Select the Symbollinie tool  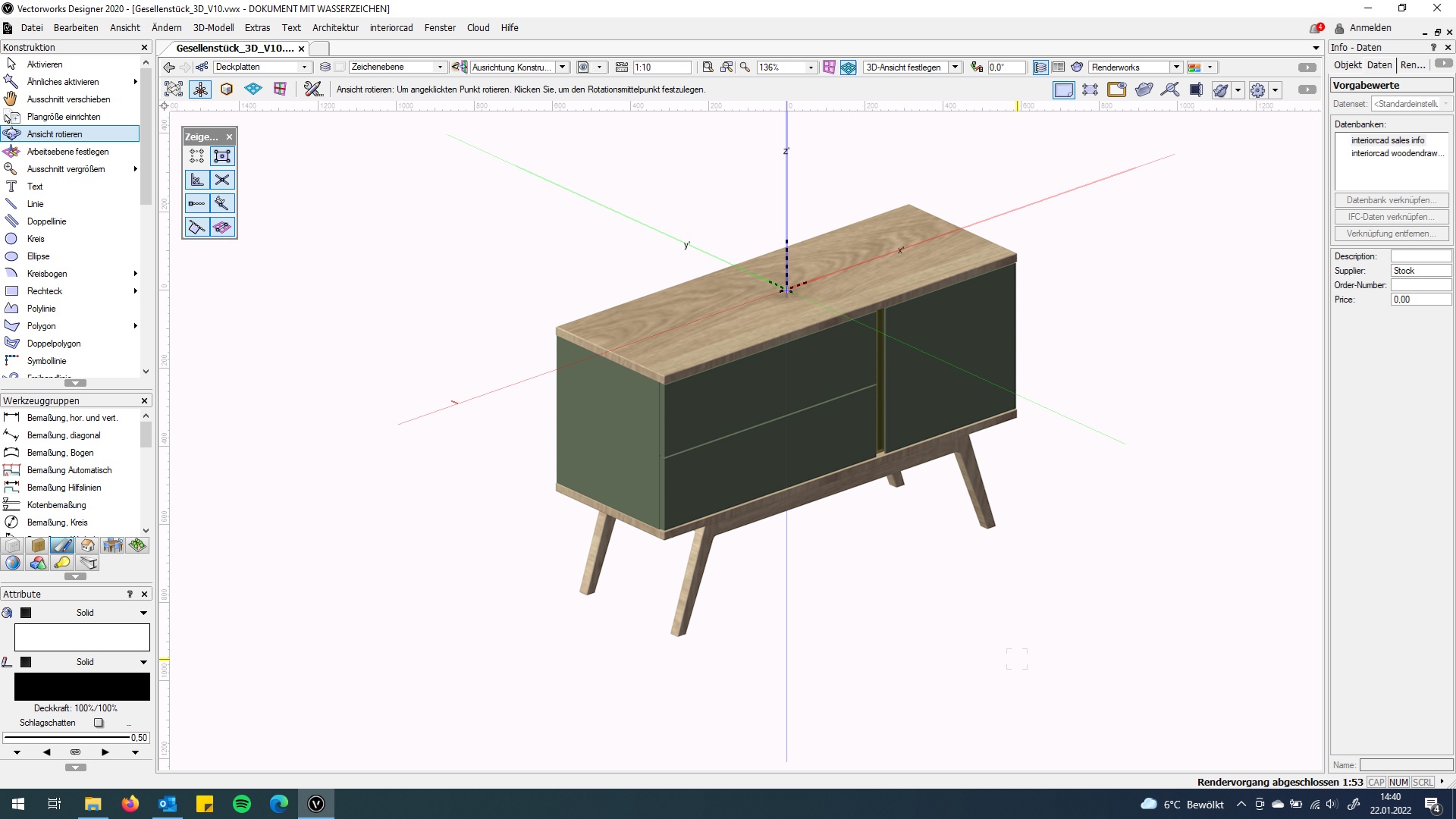[70, 361]
